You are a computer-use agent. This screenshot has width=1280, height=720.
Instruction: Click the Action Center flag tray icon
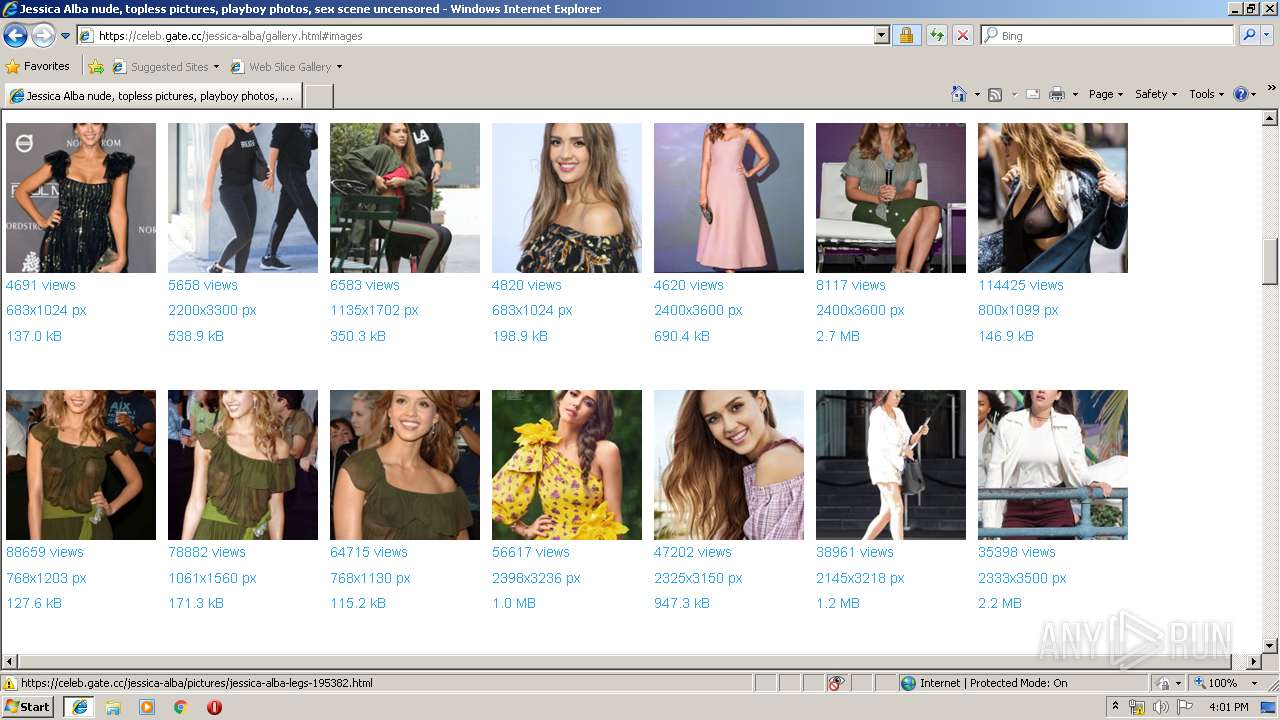[x=1185, y=707]
